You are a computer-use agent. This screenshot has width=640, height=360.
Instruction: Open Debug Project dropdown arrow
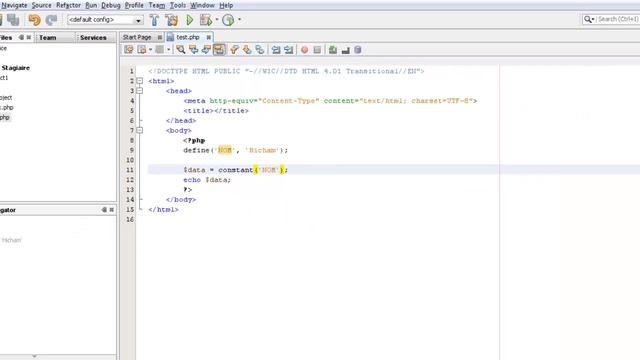217,20
